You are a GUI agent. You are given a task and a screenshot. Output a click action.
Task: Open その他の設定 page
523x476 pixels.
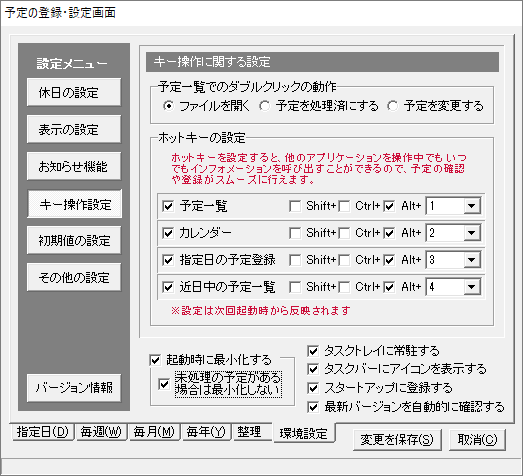click(x=74, y=277)
